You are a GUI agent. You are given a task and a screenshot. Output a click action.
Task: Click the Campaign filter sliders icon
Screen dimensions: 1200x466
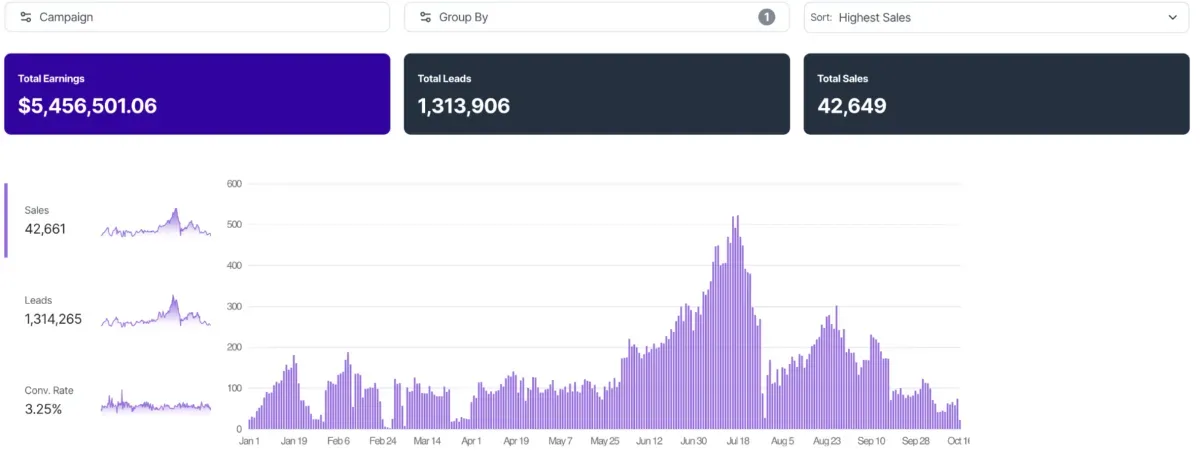26,17
